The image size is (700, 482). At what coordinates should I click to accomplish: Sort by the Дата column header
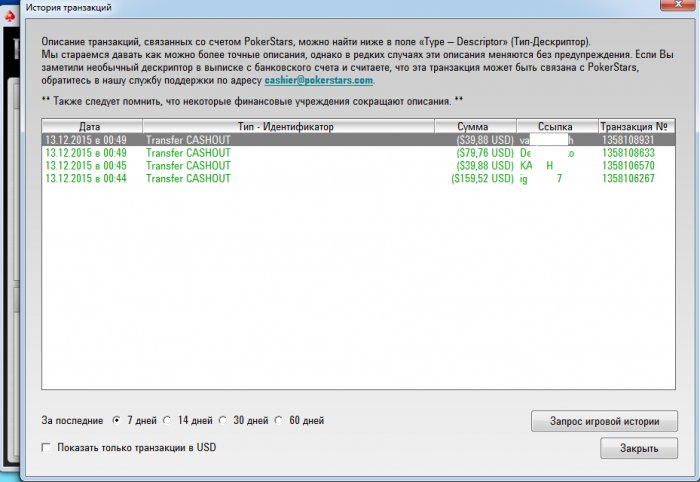tap(92, 126)
